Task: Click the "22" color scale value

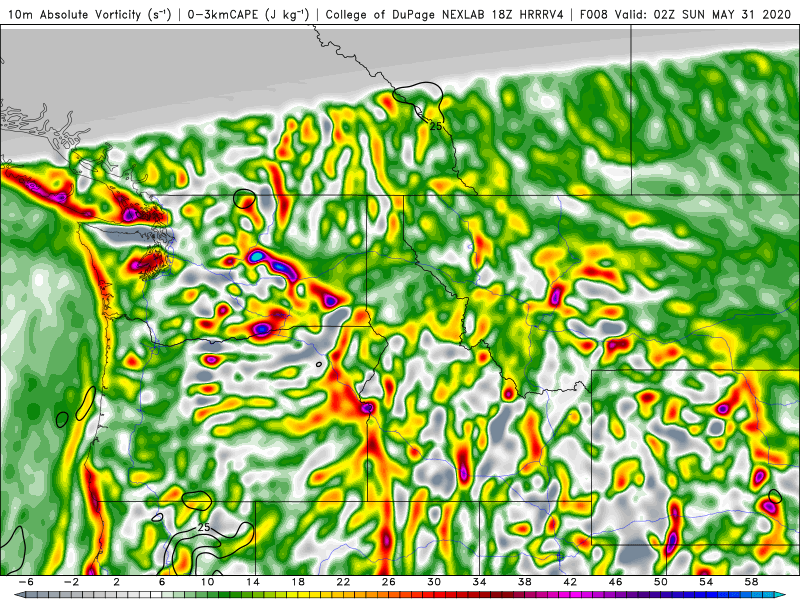Action: pos(343,582)
